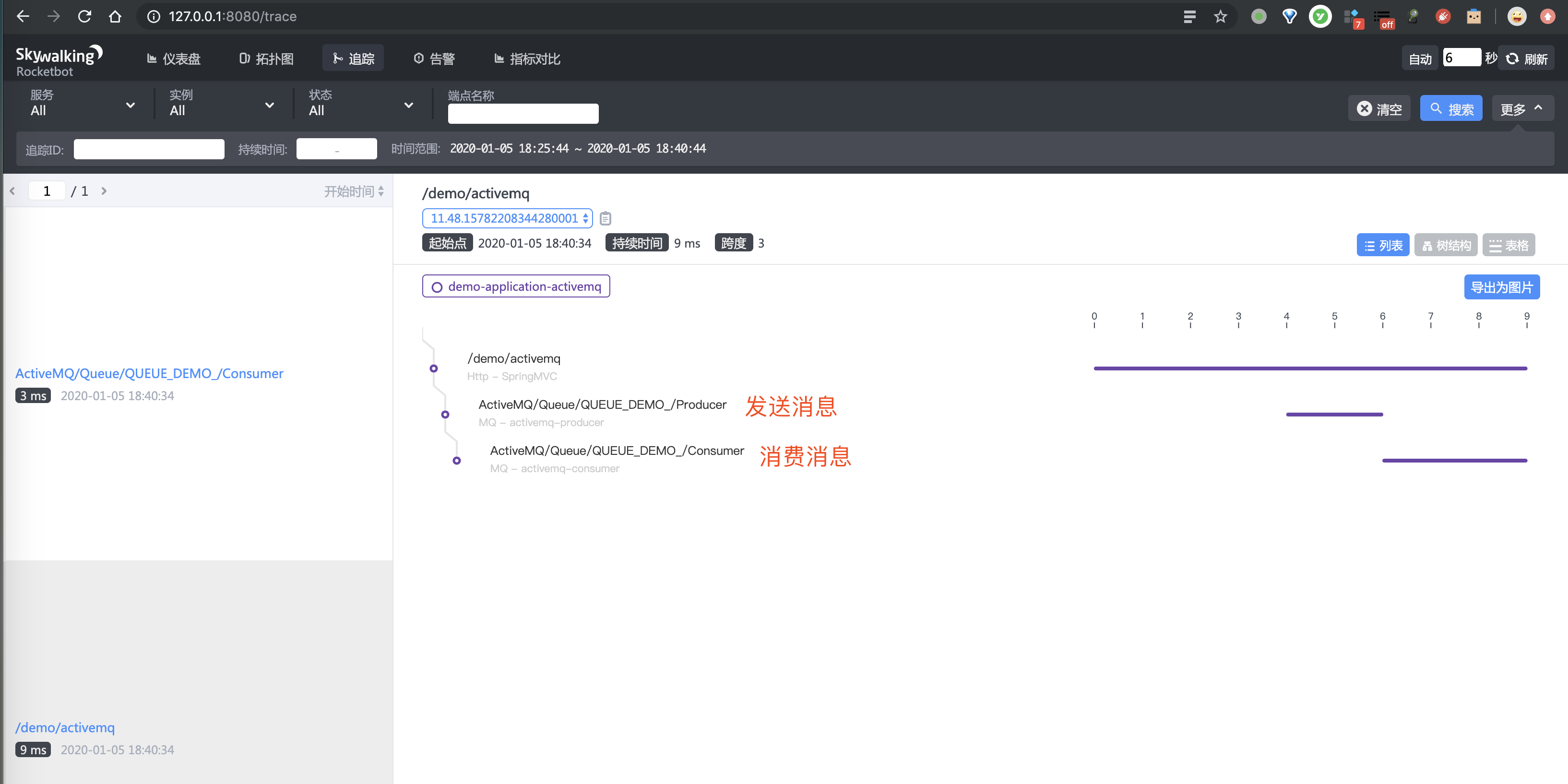Click the browser home icon

[x=115, y=16]
